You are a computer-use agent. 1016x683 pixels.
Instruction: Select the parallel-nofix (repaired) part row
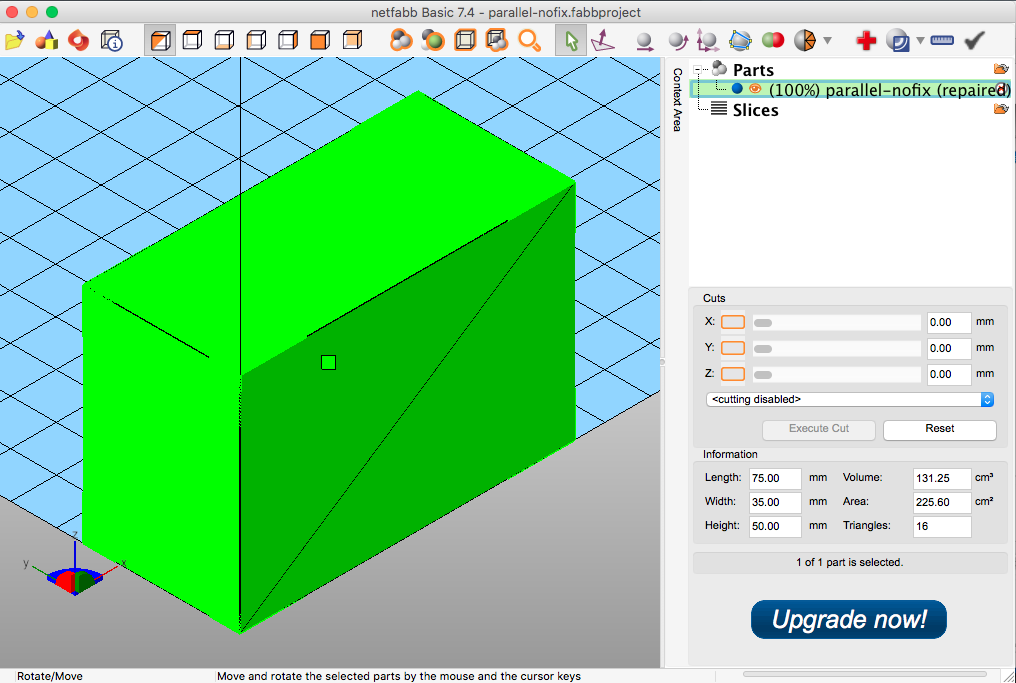coord(851,89)
